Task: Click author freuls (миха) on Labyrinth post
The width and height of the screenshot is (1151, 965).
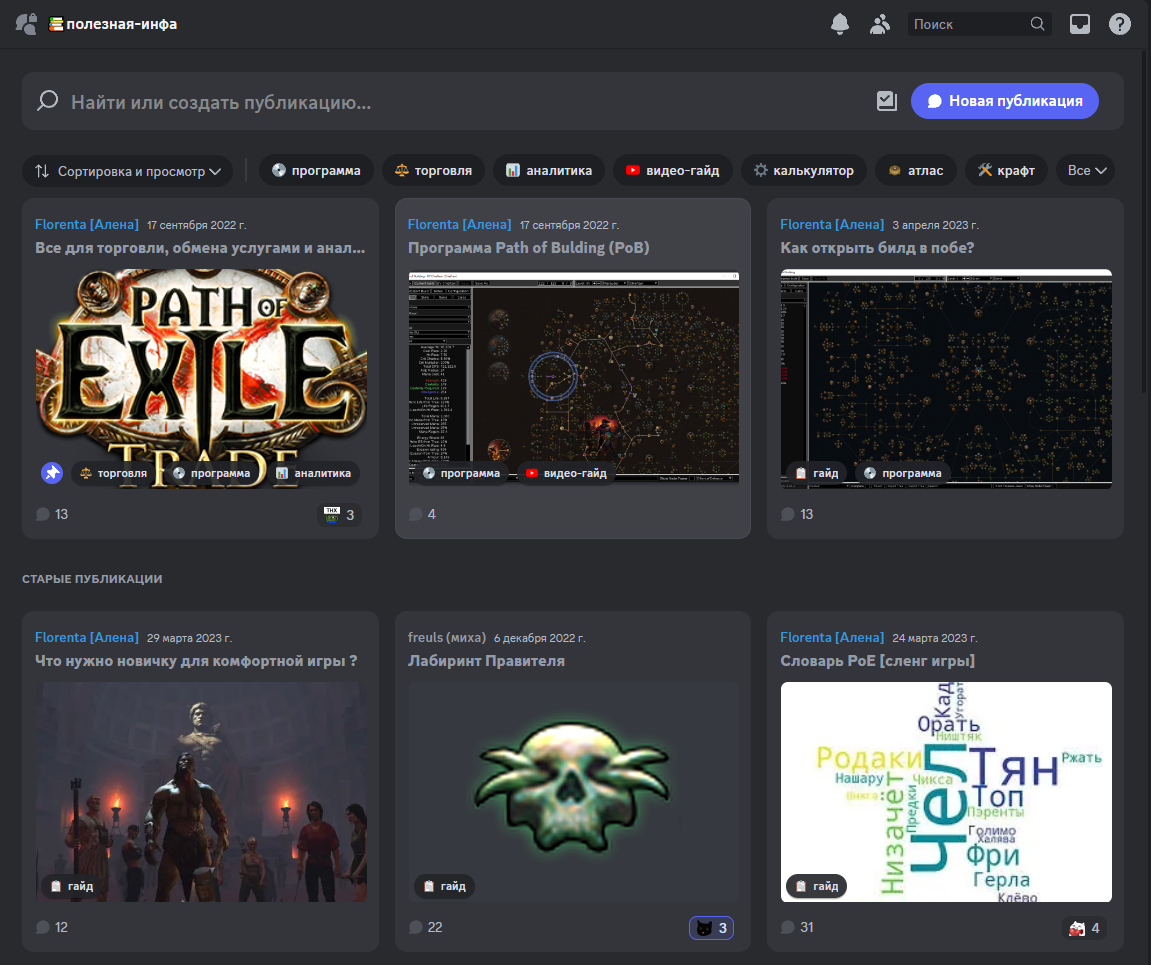Action: click(x=447, y=637)
